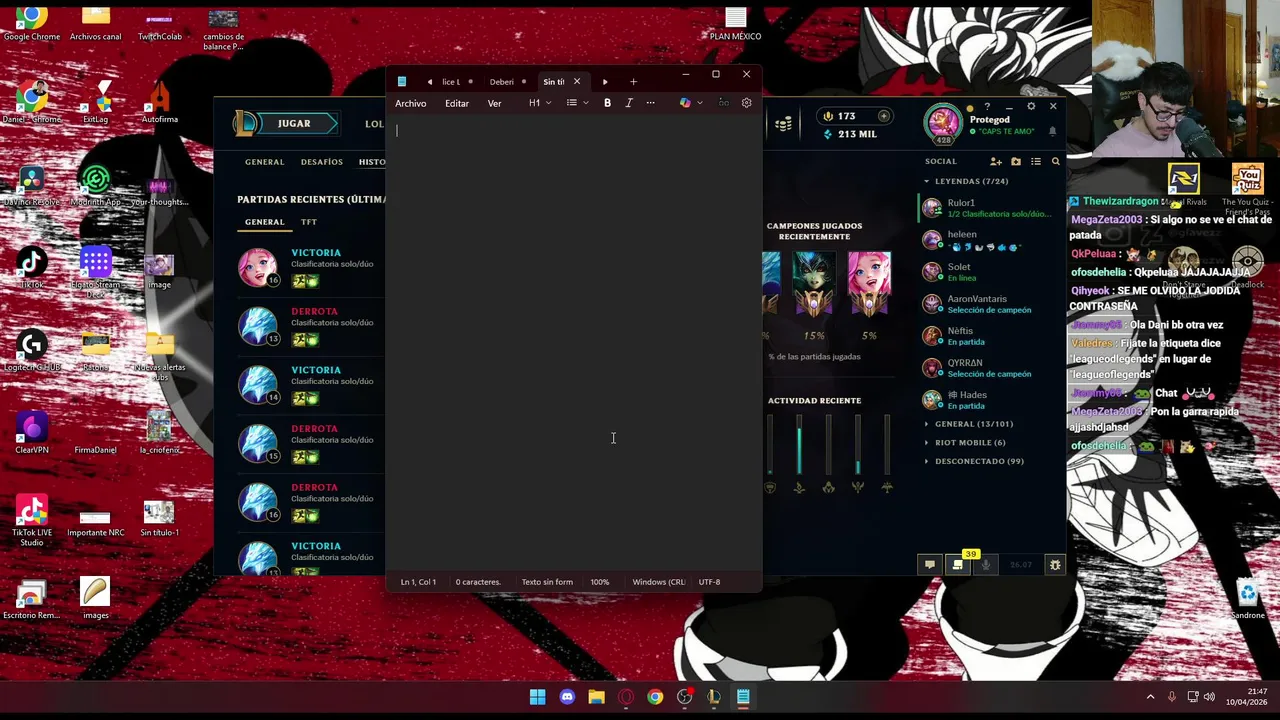
Task: Open Windows Start button in taskbar
Action: click(x=537, y=697)
